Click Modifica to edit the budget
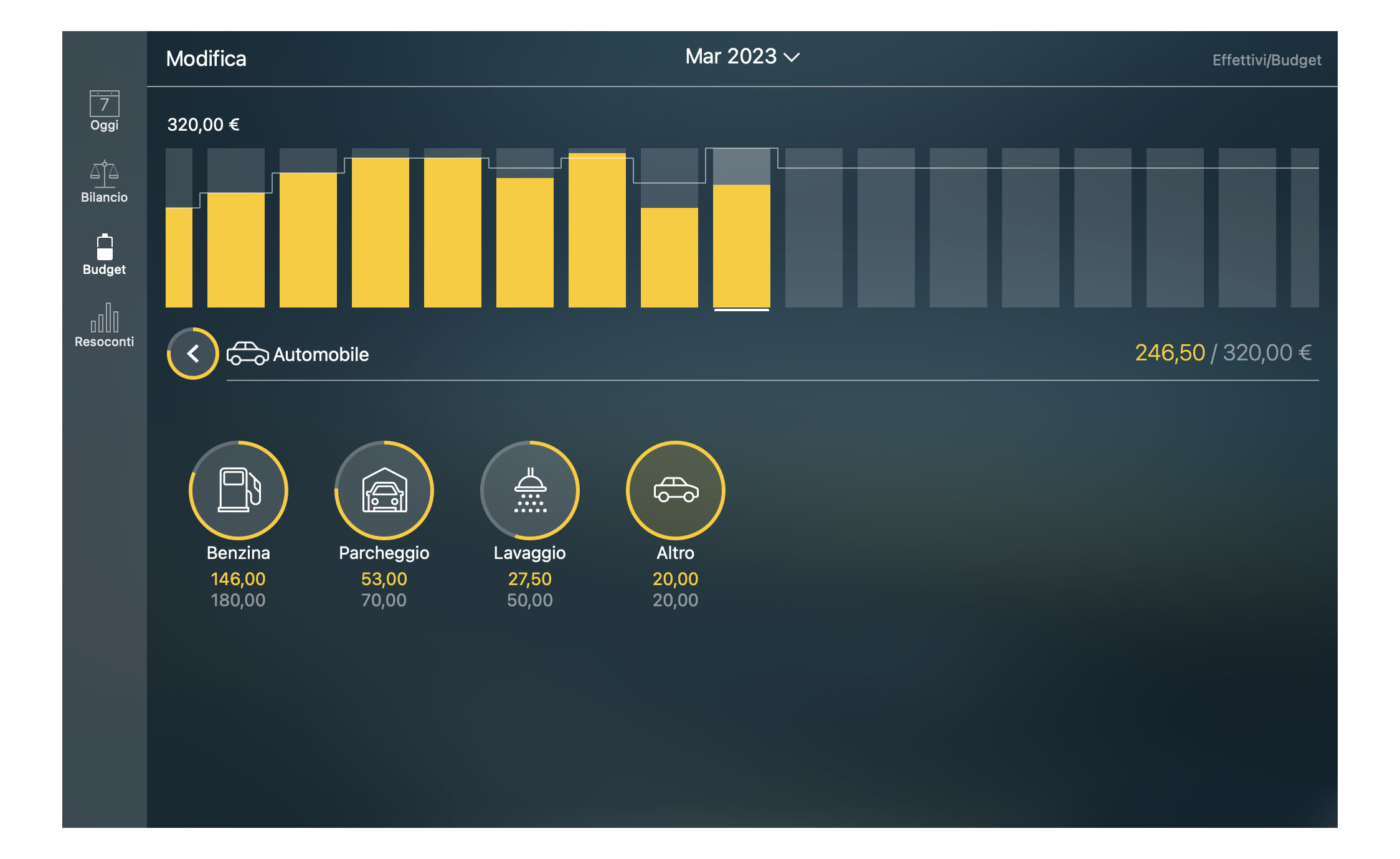1400x859 pixels. (206, 58)
